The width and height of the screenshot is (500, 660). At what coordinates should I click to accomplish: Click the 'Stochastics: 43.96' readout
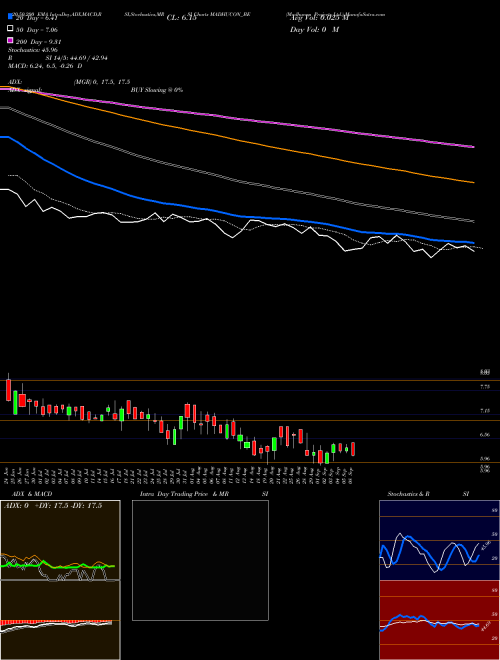point(33,50)
